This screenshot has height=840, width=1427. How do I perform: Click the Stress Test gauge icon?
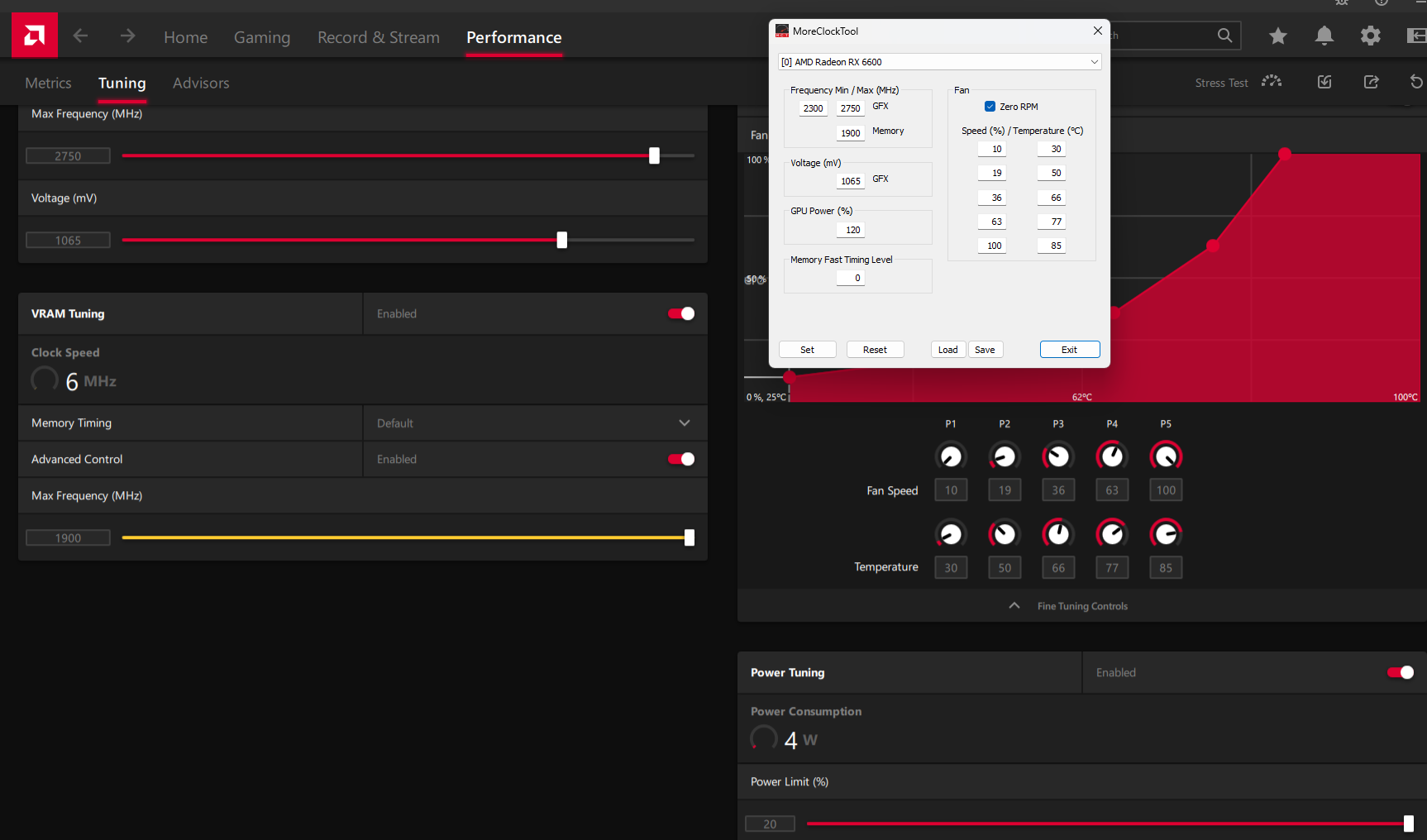pyautogui.click(x=1272, y=82)
